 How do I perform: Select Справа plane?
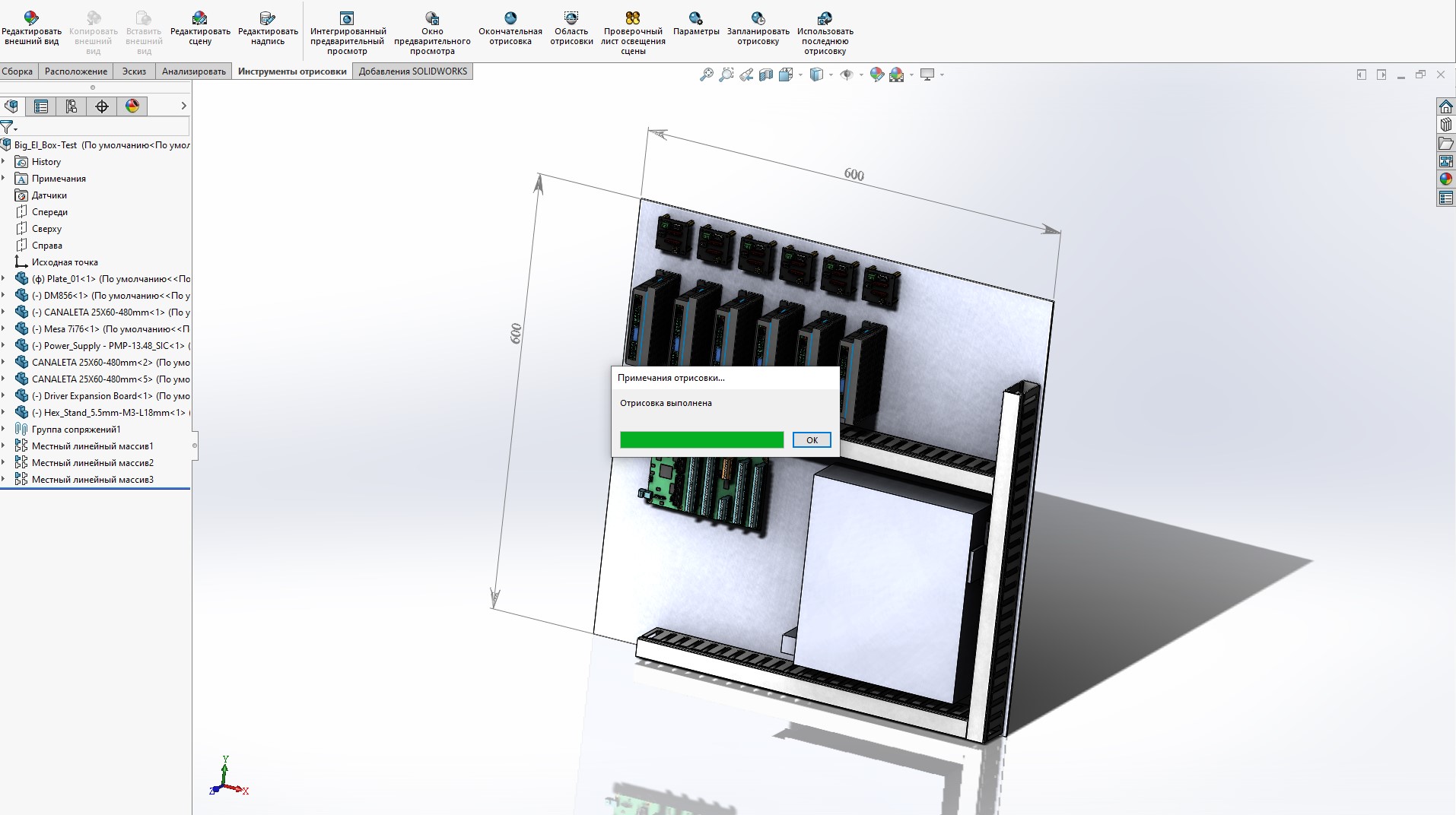(x=39, y=246)
